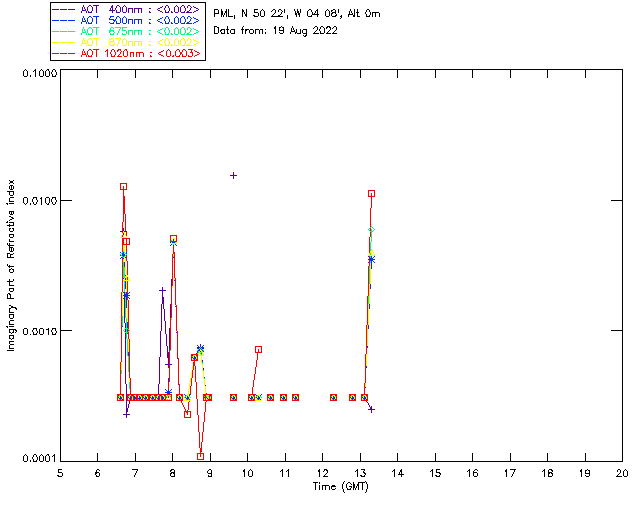This screenshot has width=640, height=512.
Task: Click the isolated purple plus marker above 0.0100
Action: click(233, 176)
